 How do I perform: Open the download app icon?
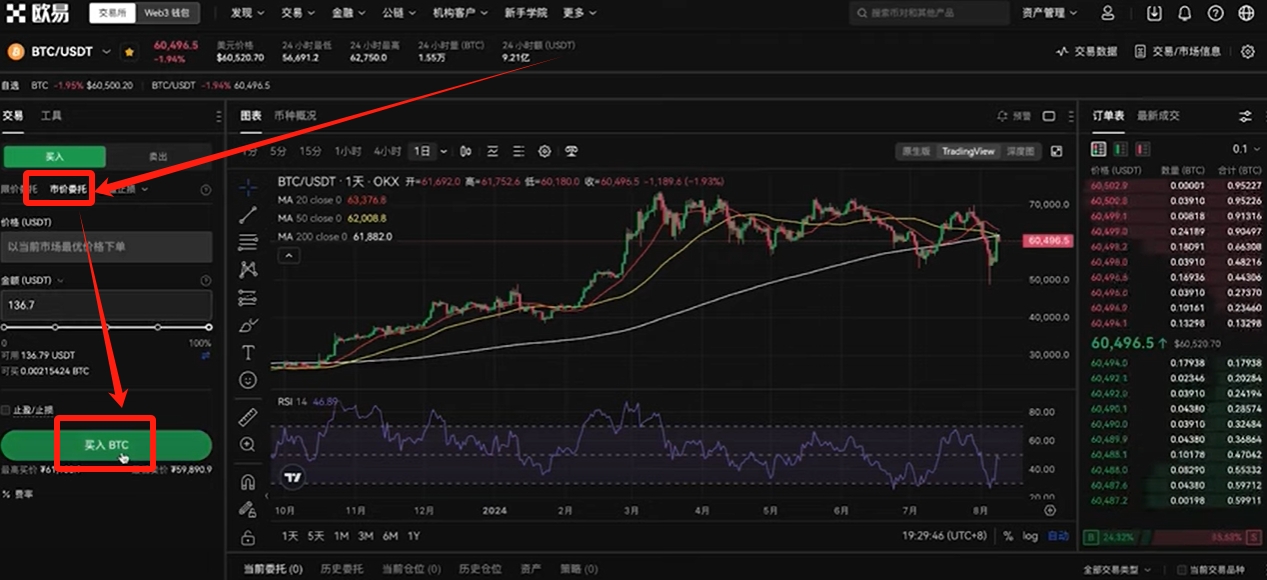click(1155, 13)
